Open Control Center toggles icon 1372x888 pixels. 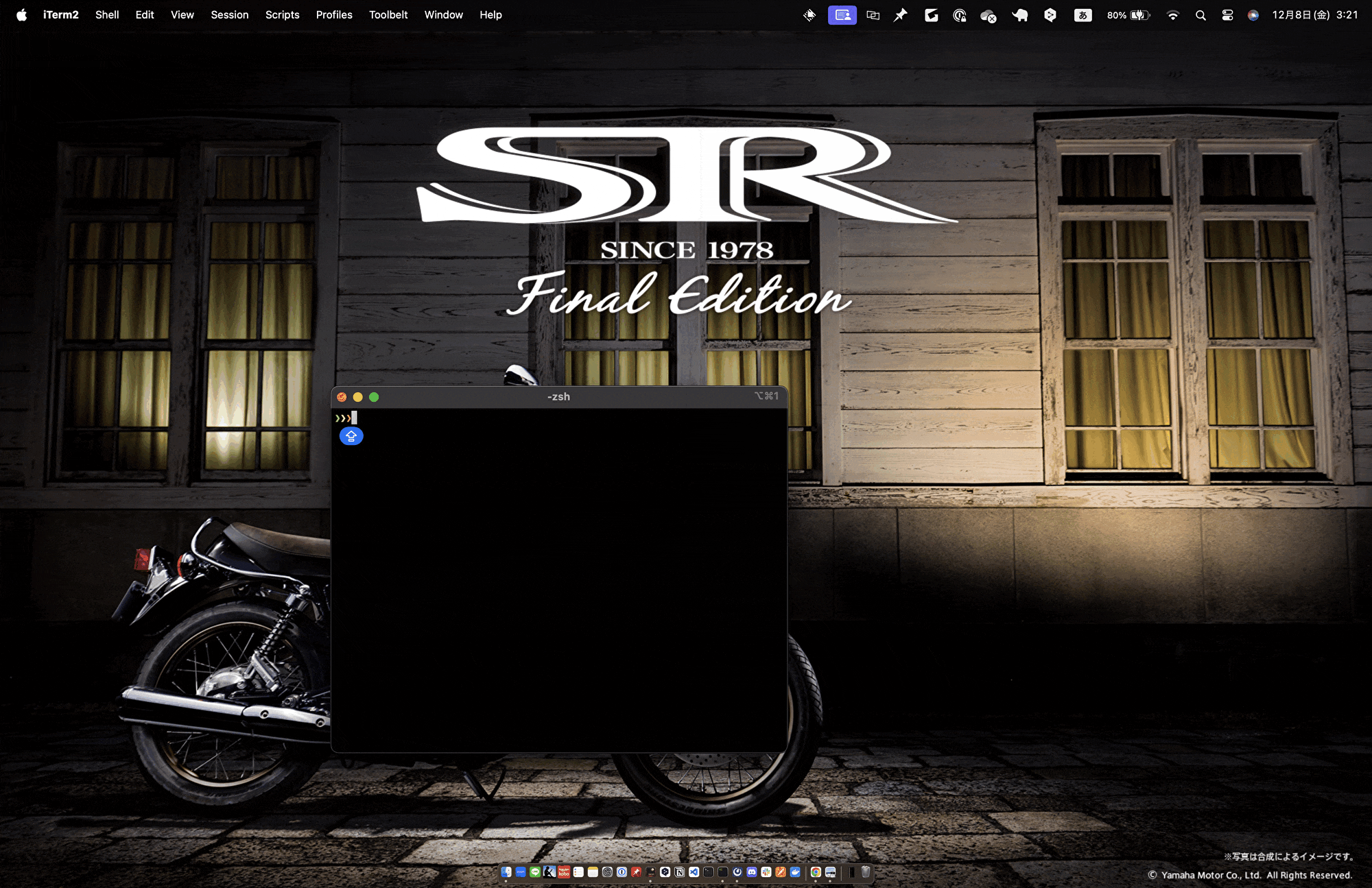click(1227, 15)
